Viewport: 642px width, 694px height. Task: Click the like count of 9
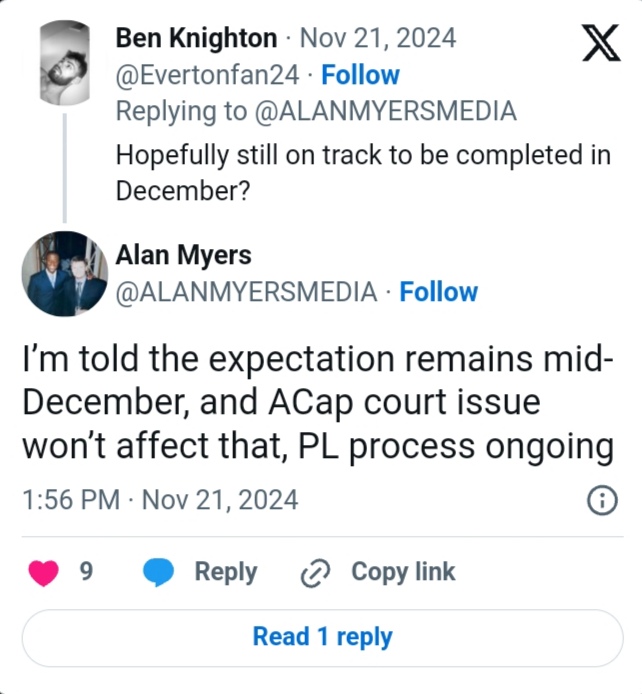coord(86,572)
